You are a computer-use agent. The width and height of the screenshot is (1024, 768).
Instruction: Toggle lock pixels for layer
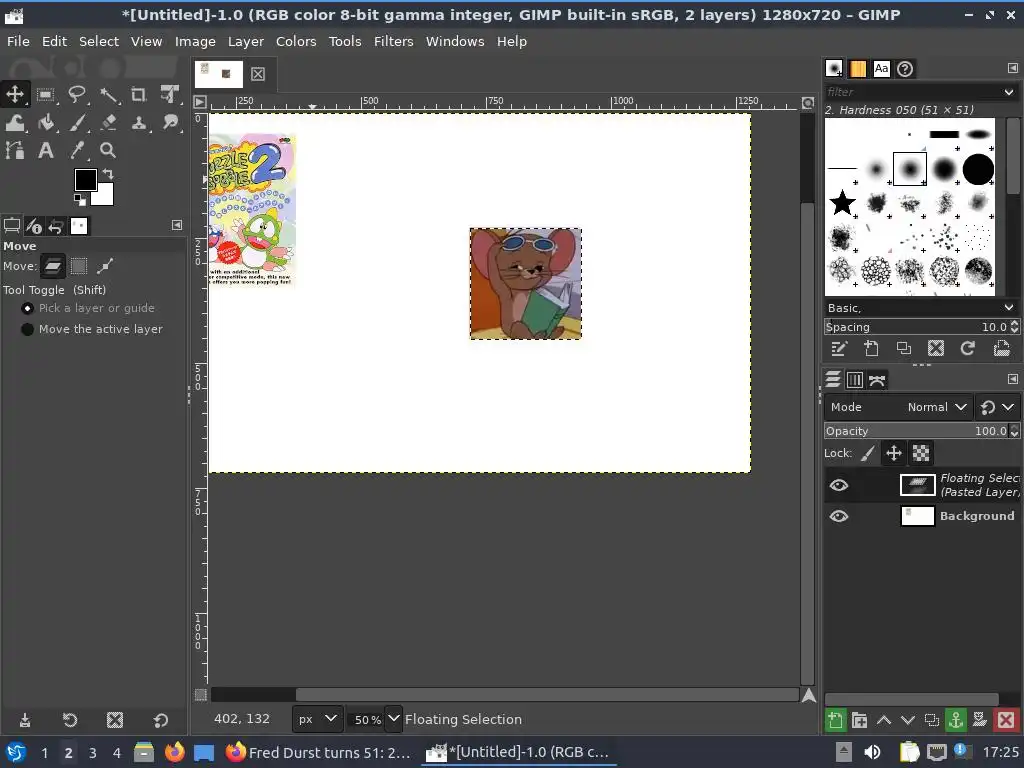(x=868, y=453)
